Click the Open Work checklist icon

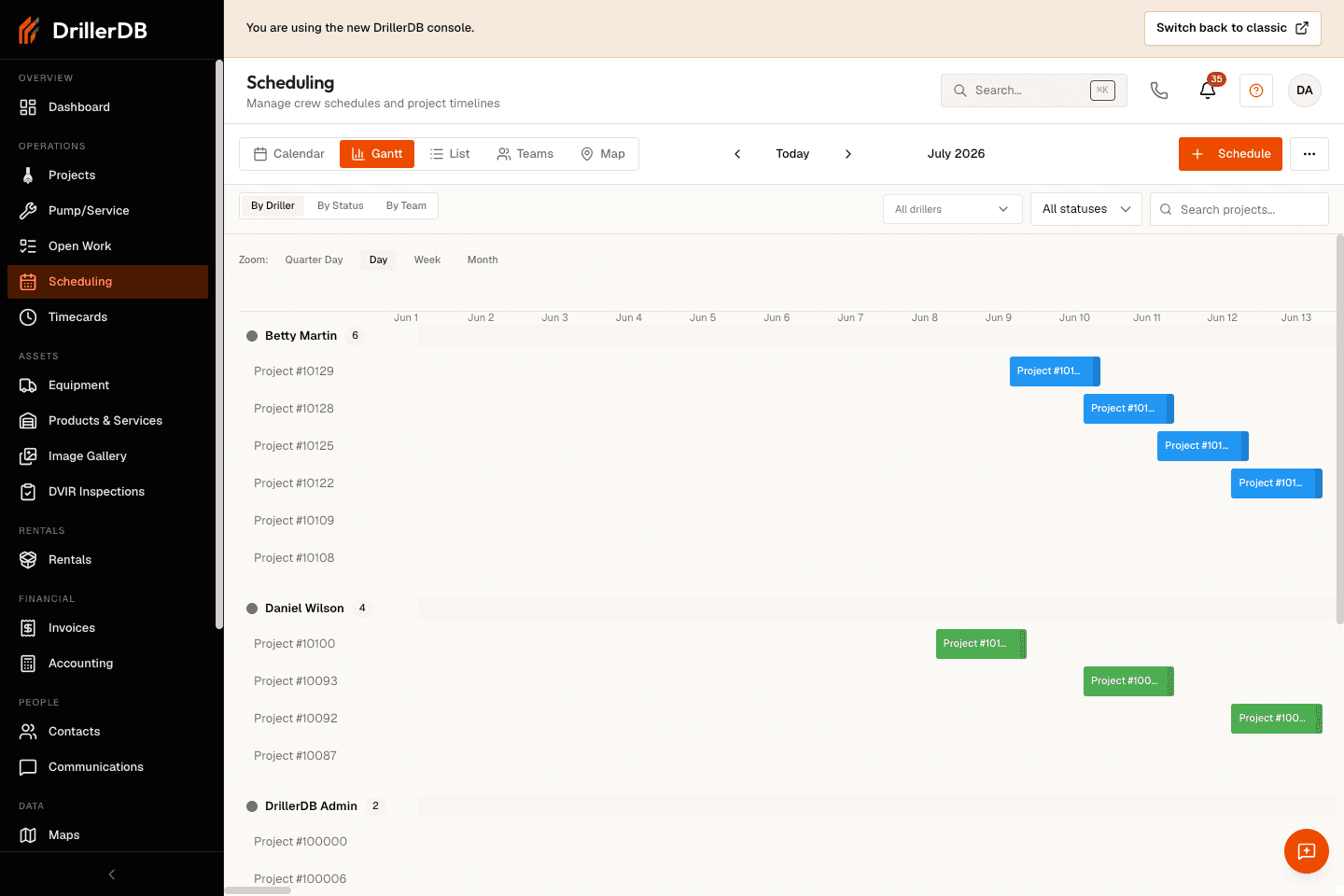pos(28,246)
